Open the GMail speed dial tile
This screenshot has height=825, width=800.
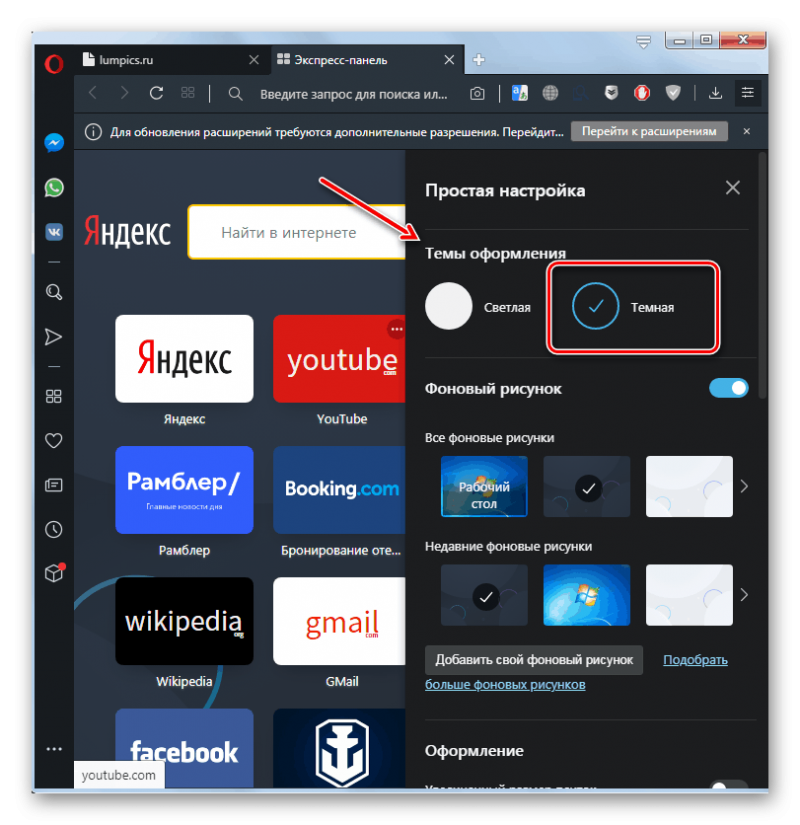tap(339, 621)
